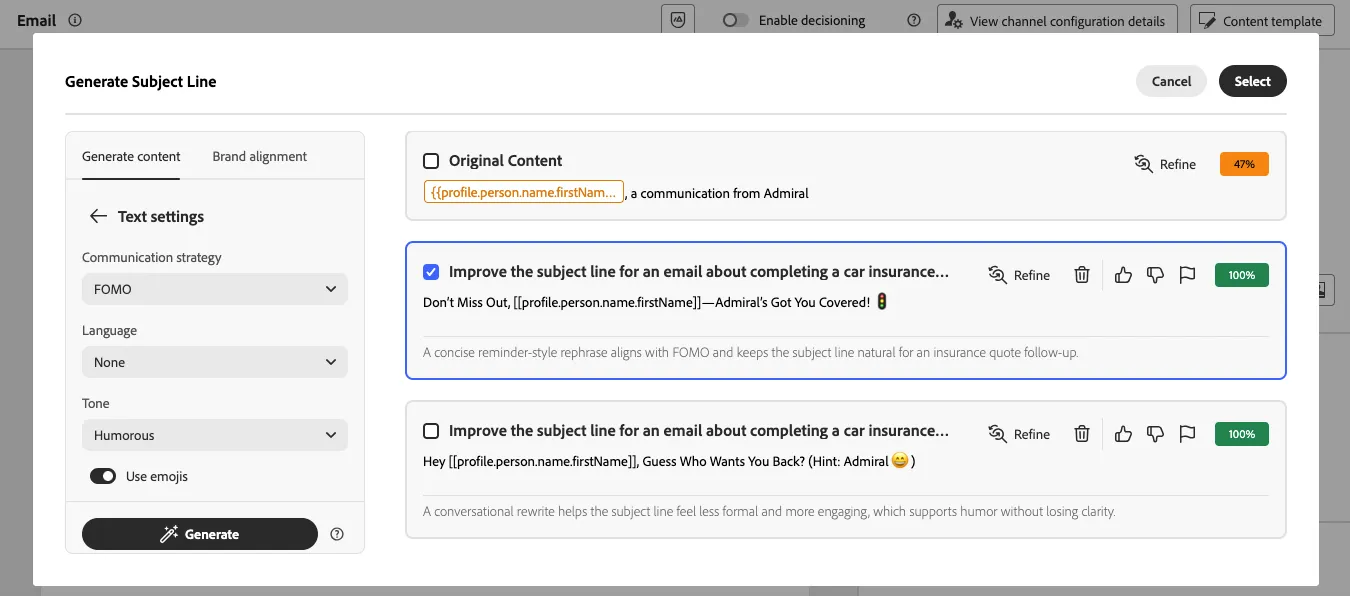Open the Communication strategy dropdown showing FOMO
1350x596 pixels.
coord(215,289)
